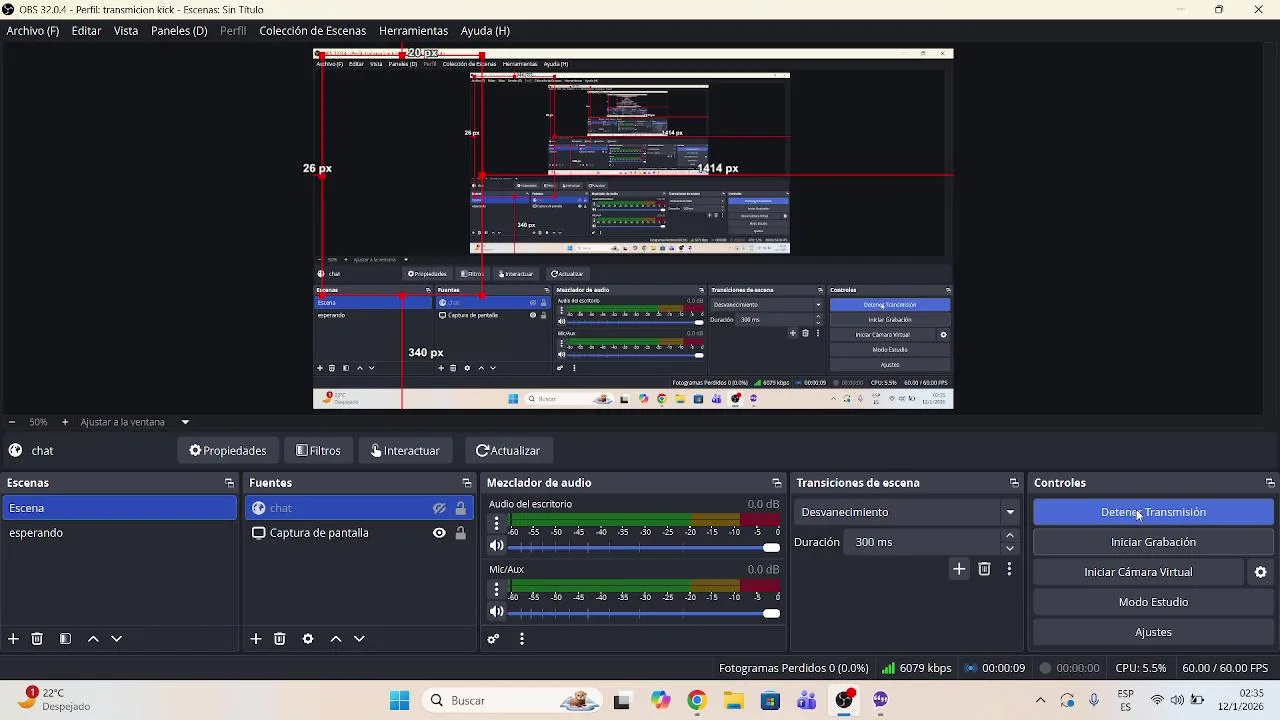Move the scene up with arrow
The height and width of the screenshot is (720, 1280).
(x=93, y=639)
